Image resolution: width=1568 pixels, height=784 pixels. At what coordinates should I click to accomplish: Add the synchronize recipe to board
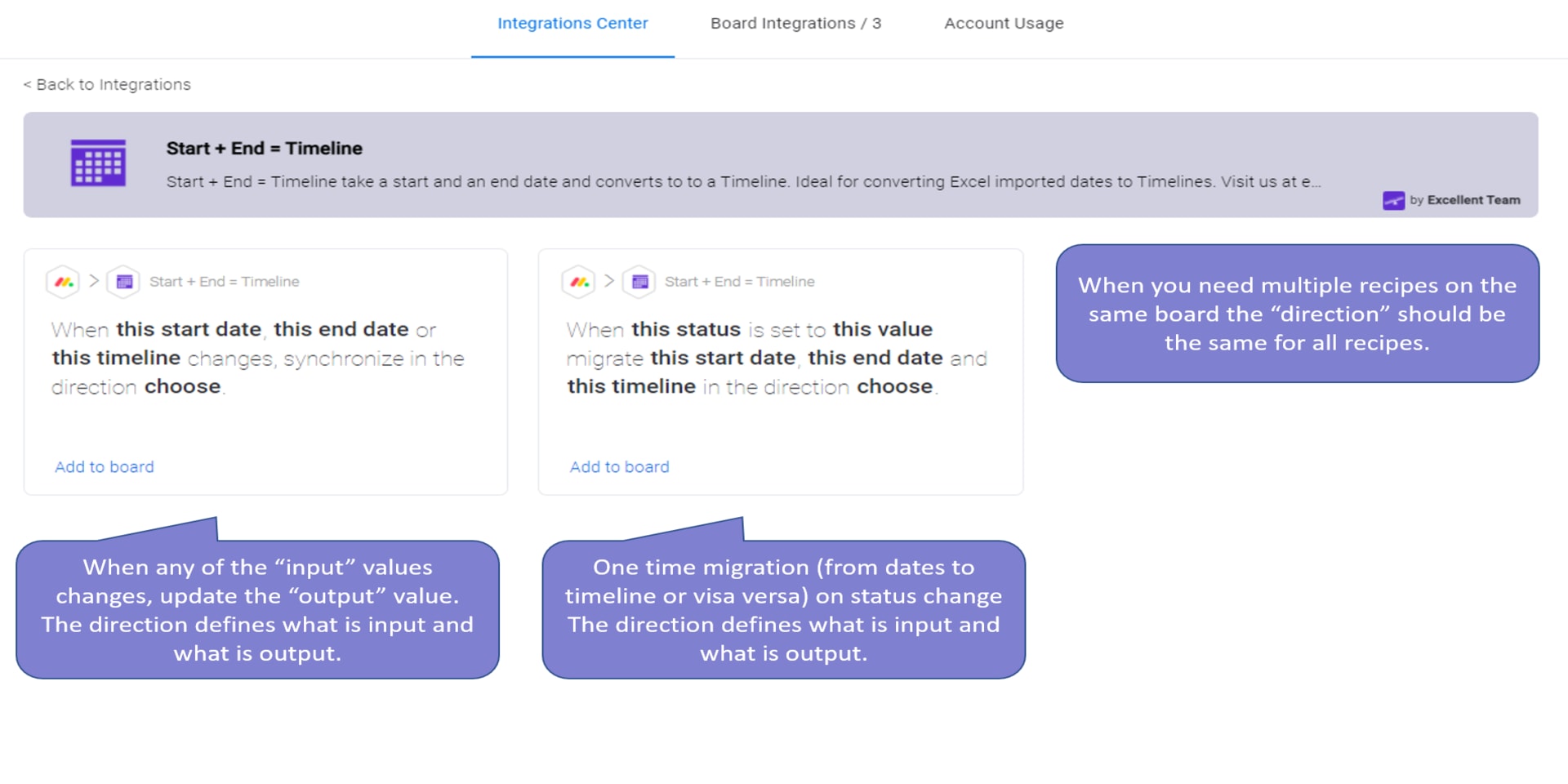pyautogui.click(x=105, y=467)
